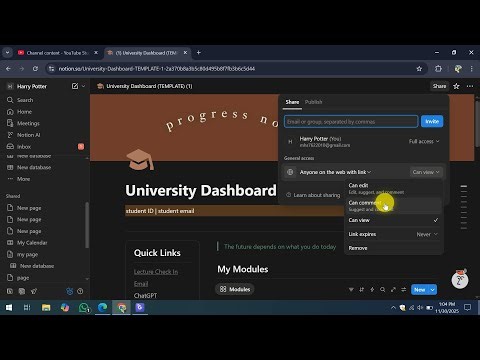The width and height of the screenshot is (480, 360).
Task: Click the lightning automation icon in Modules
Action: pos(372,290)
